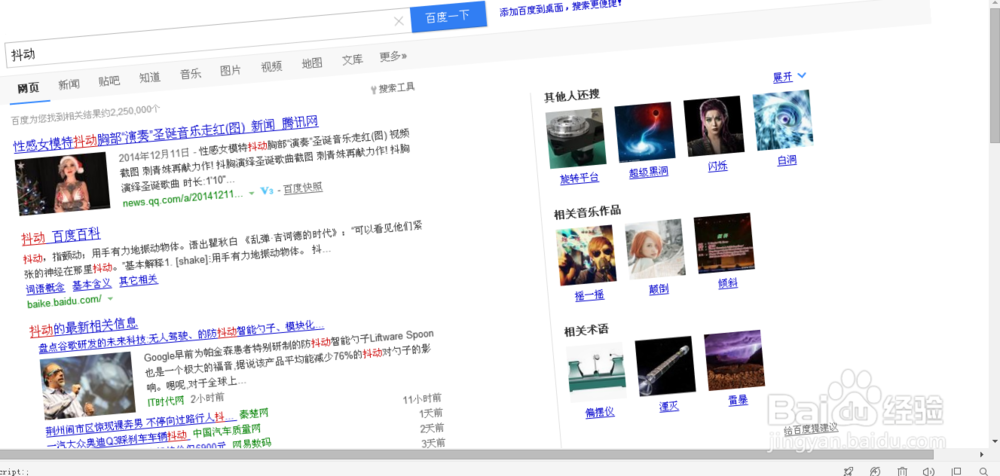Viewport: 1000px width, 476px height.
Task: Expand the 展开 section in the sidebar
Action: pos(790,77)
